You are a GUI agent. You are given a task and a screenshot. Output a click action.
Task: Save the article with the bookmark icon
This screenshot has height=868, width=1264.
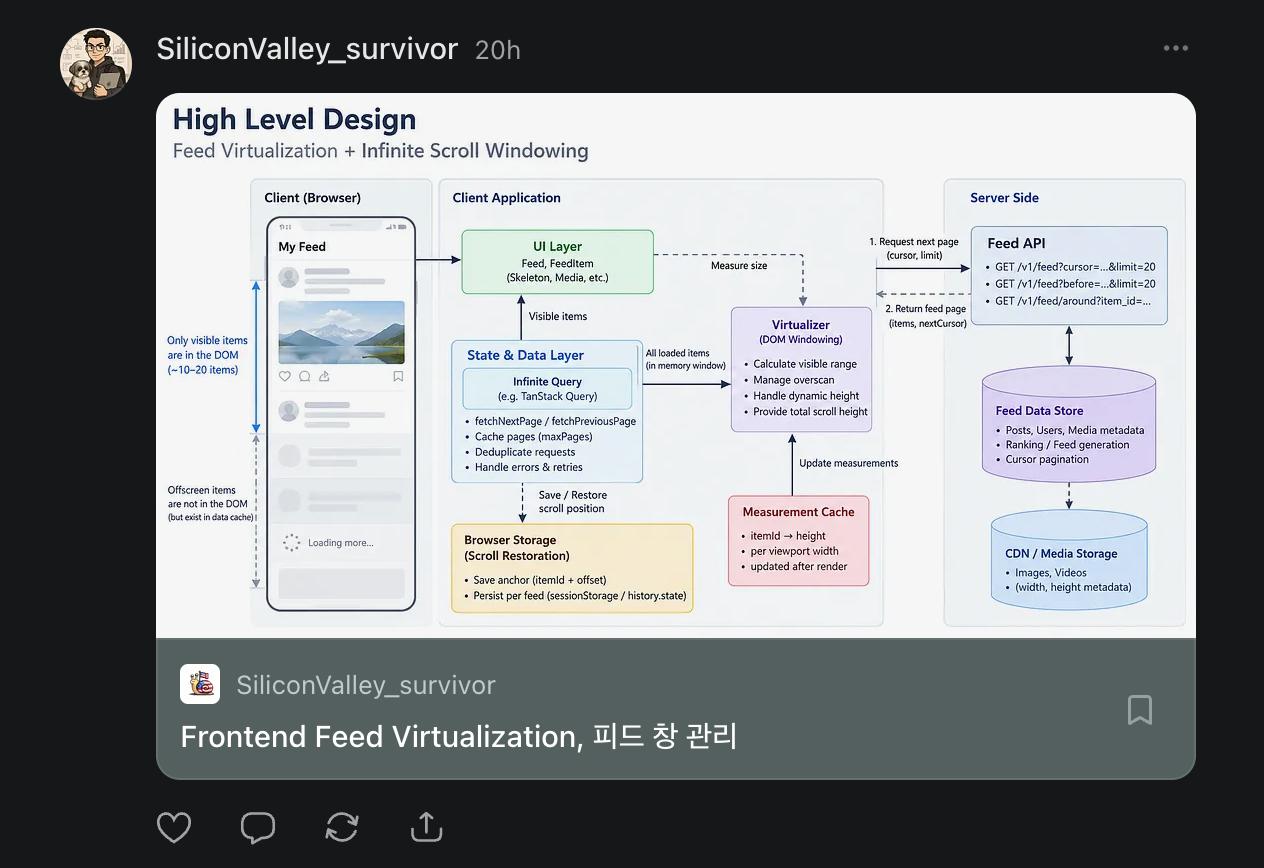(1140, 710)
